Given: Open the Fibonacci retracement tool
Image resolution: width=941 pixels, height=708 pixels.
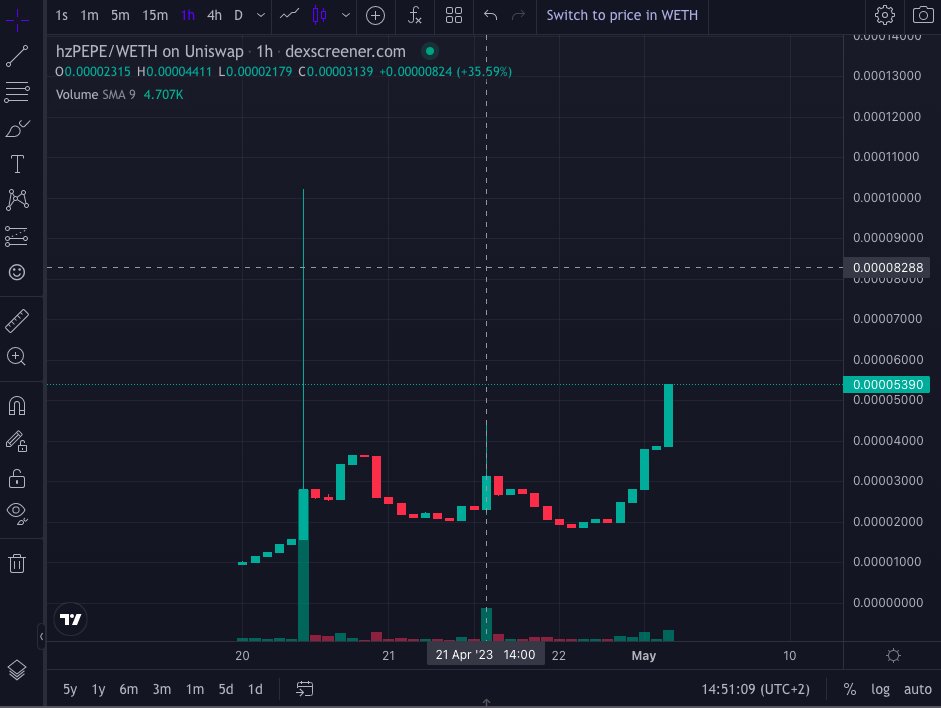Looking at the screenshot, I should point(17,92).
